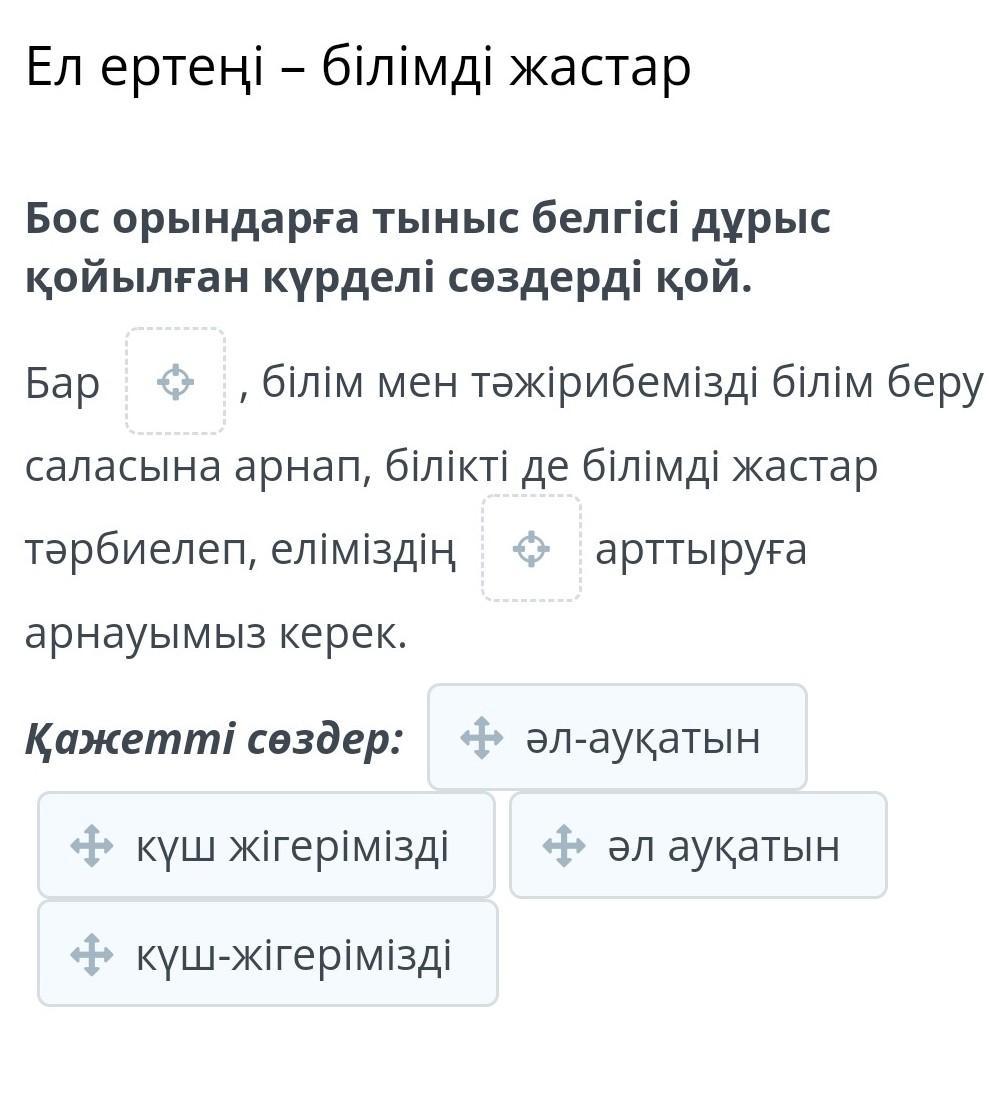Screen dimensions: 1008x1100
Task: Click the 'Қажетті сөздер:' label
Action: coord(214,739)
